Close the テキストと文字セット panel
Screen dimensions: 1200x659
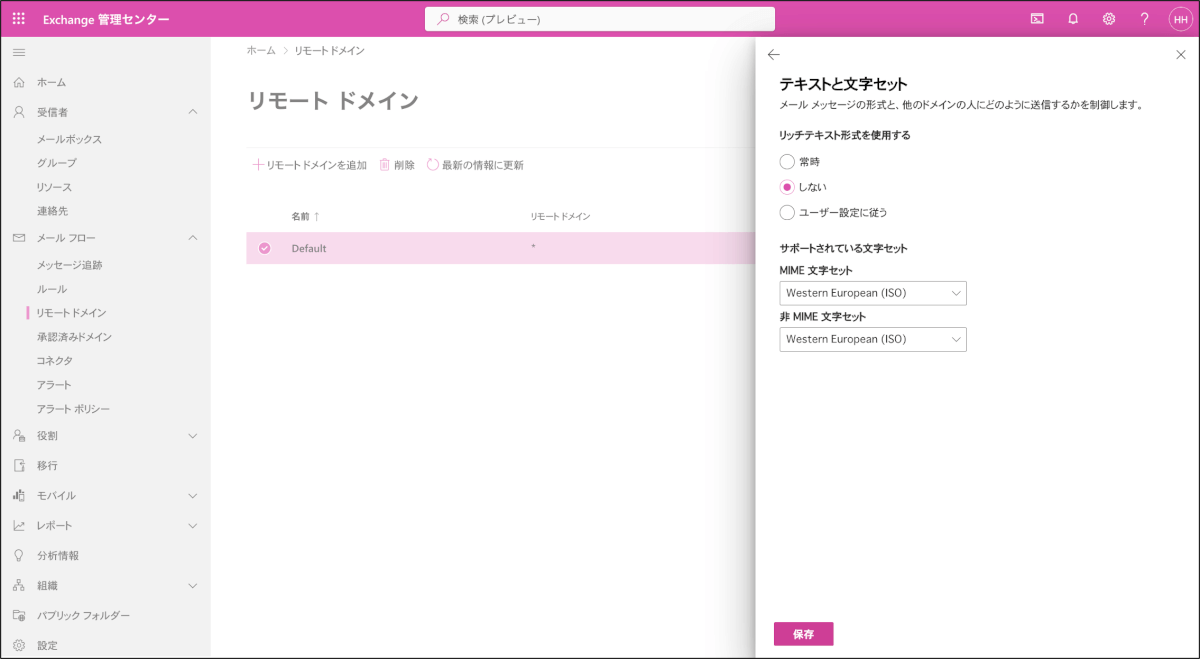point(1181,55)
